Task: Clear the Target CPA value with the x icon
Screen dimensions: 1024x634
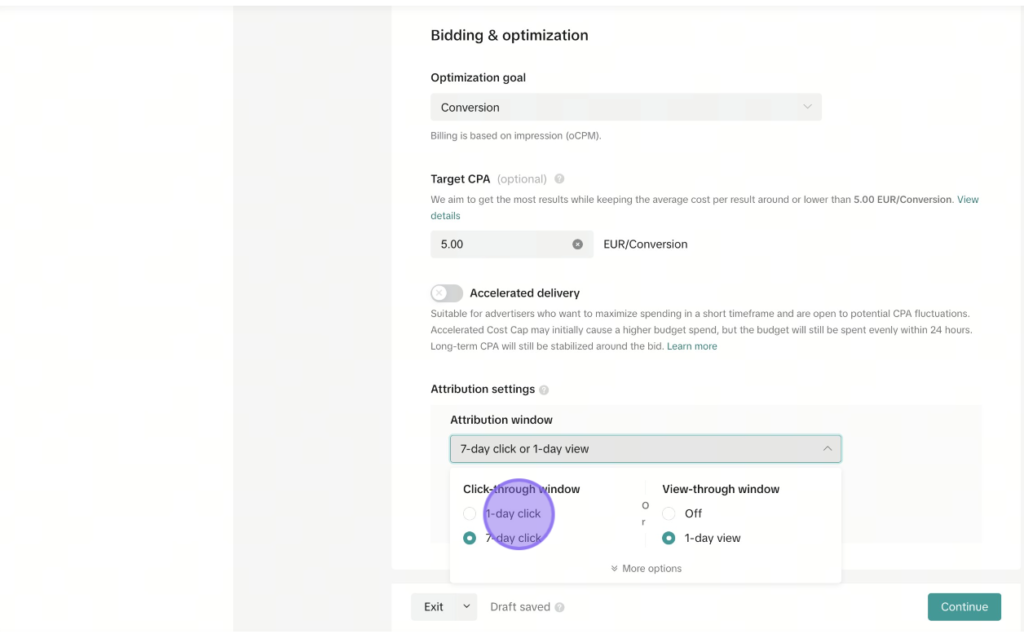Action: (x=577, y=244)
